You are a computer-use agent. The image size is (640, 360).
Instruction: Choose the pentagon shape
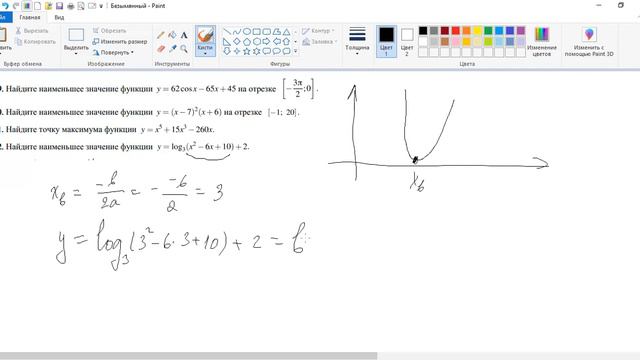(247, 41)
